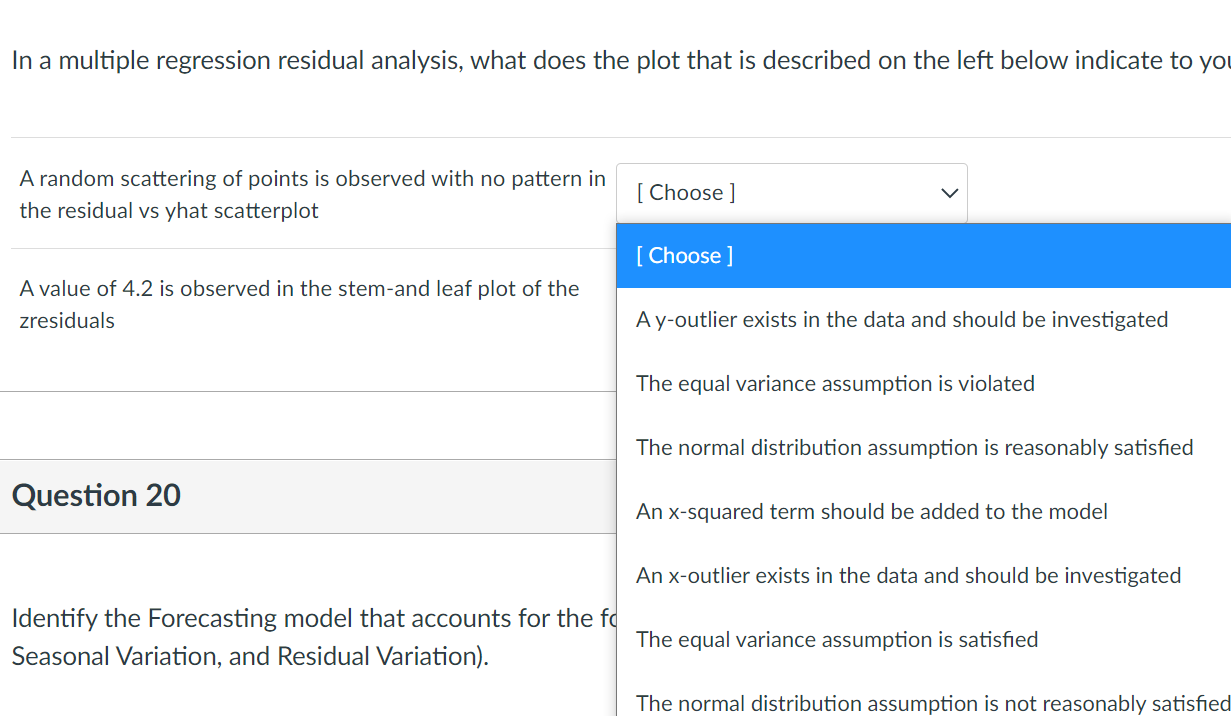Select the highlighted [Choose] placeholder option
This screenshot has height=716, width=1231.
(x=684, y=255)
